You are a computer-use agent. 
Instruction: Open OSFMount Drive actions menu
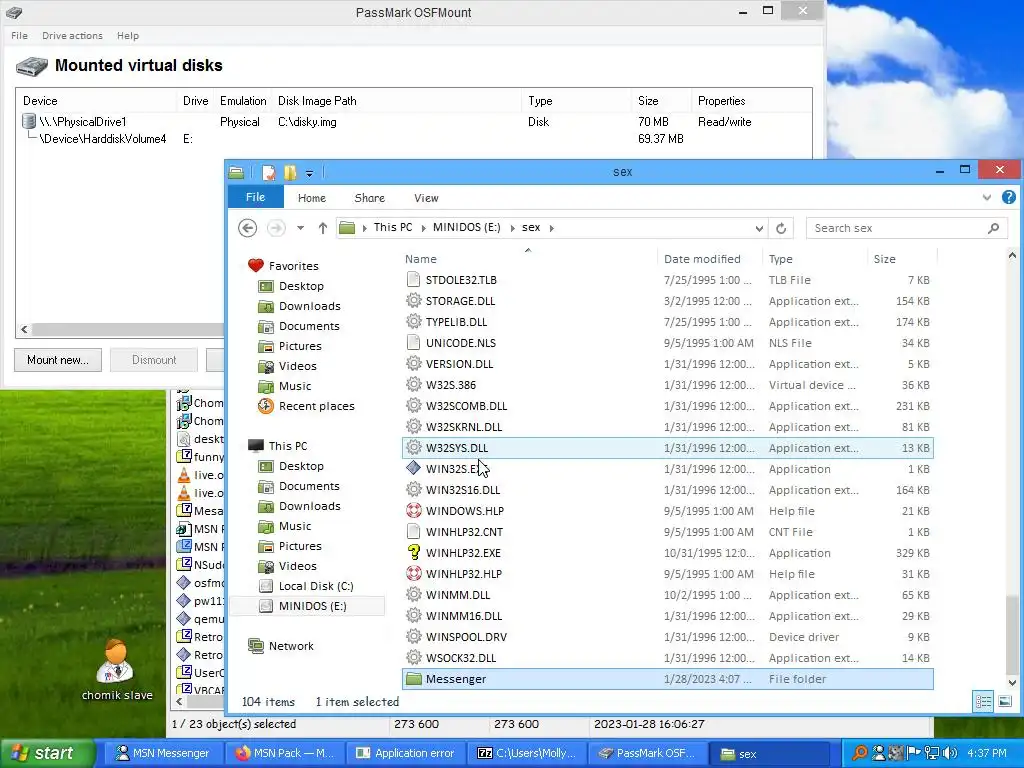pos(72,35)
